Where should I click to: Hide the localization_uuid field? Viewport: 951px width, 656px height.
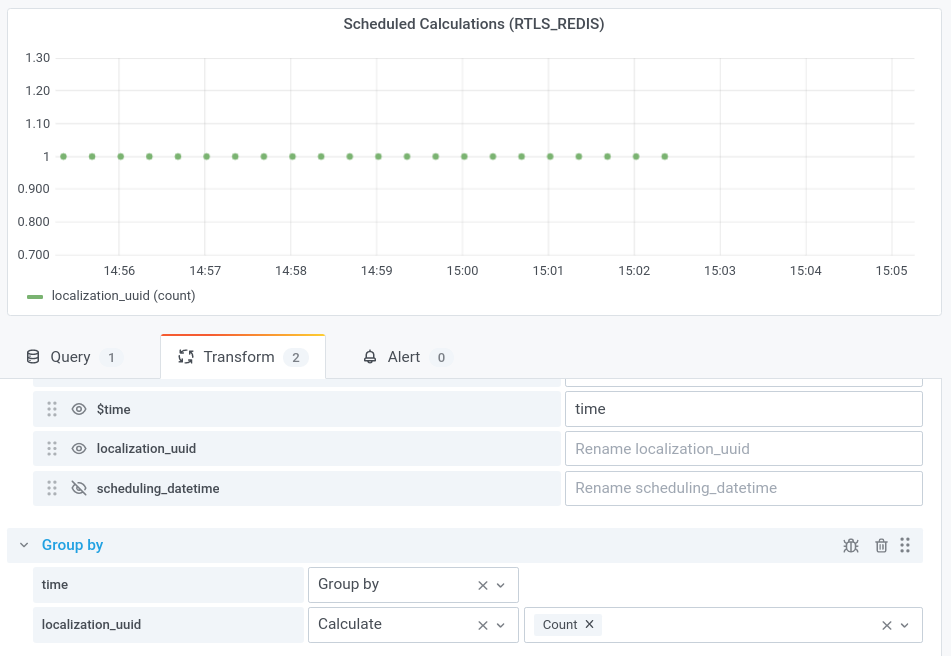[x=79, y=448]
